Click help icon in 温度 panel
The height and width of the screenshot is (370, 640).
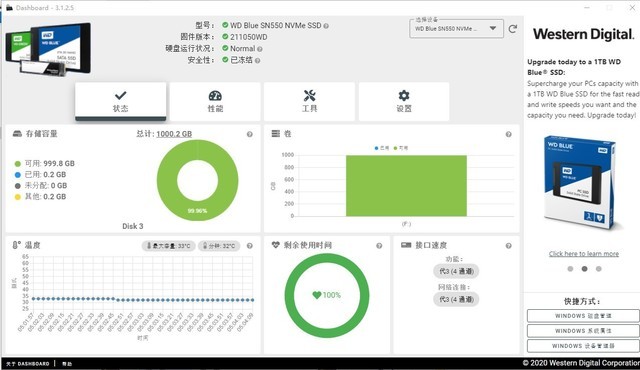[249, 246]
